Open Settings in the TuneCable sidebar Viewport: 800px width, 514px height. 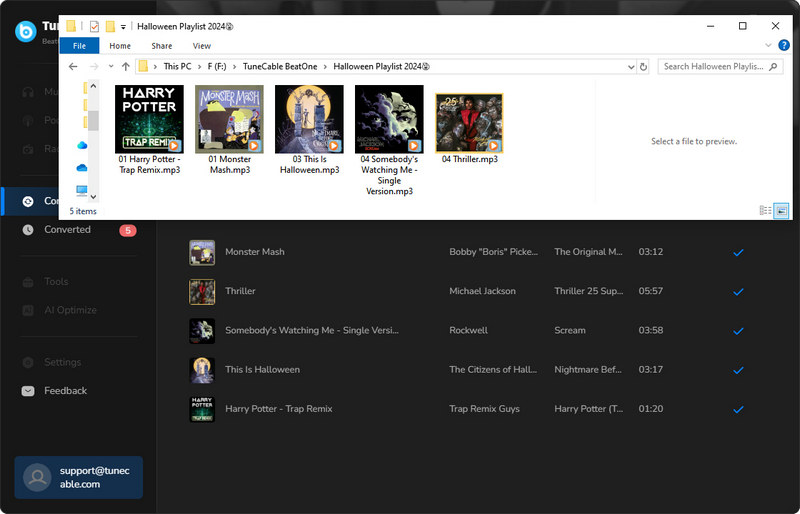pyautogui.click(x=63, y=362)
